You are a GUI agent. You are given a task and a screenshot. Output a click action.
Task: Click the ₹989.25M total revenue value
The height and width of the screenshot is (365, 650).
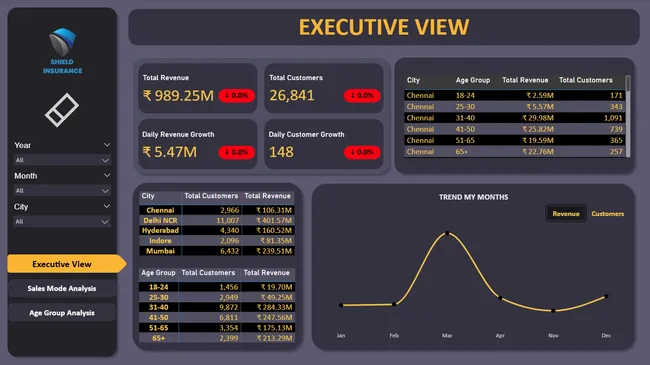point(178,96)
